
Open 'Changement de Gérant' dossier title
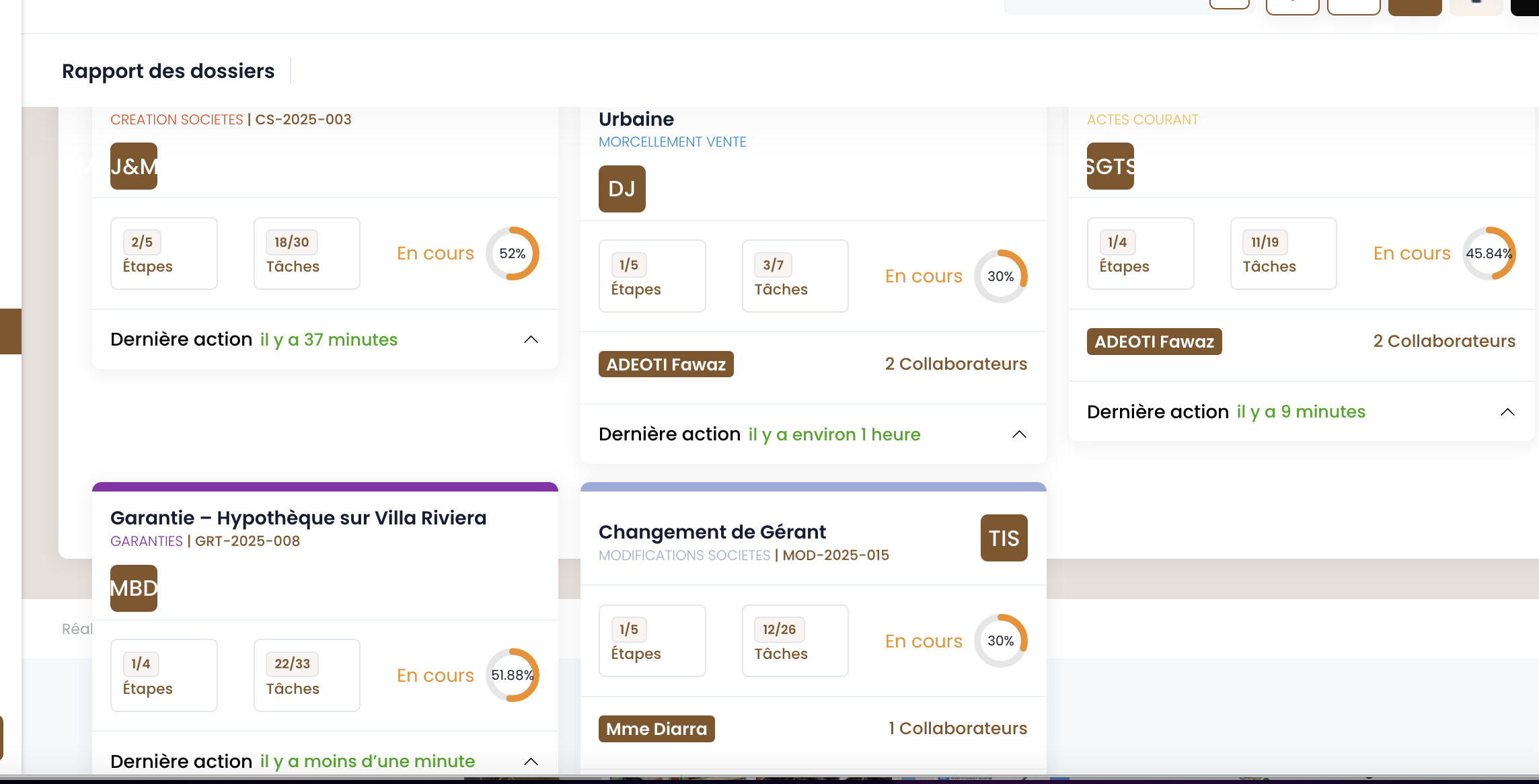point(712,532)
